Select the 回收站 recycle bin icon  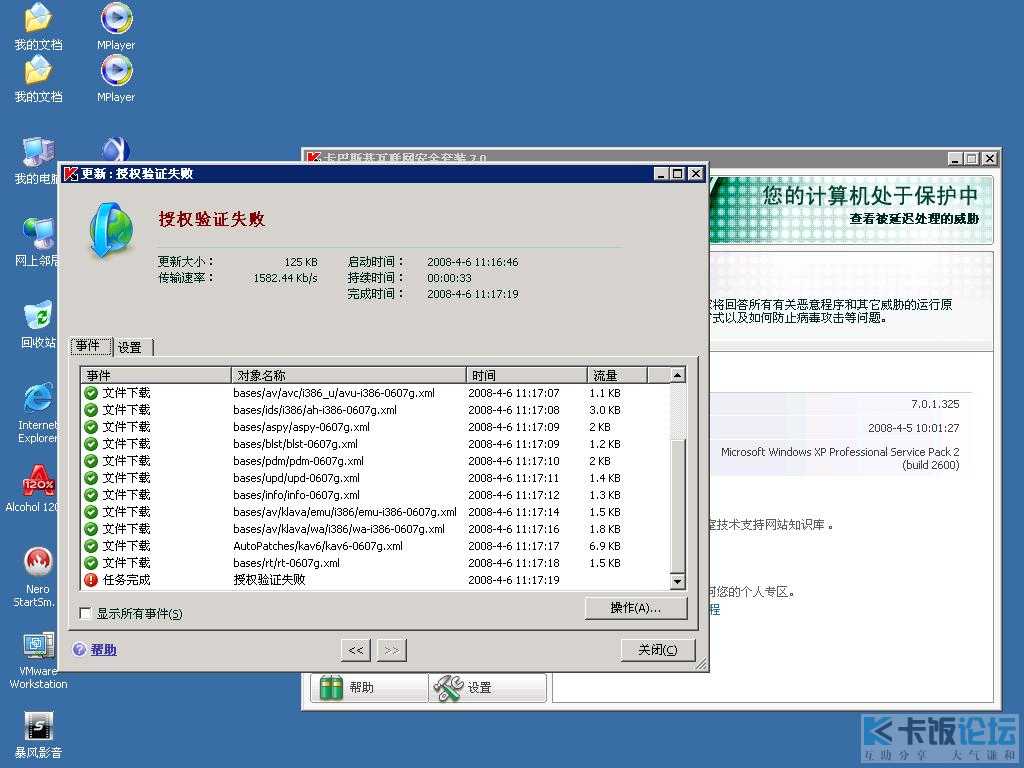coord(38,325)
